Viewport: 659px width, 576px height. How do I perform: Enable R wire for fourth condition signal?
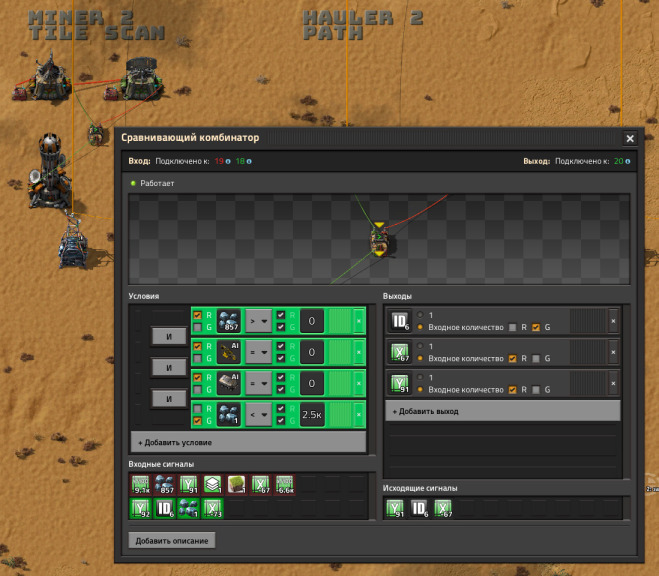coord(198,408)
